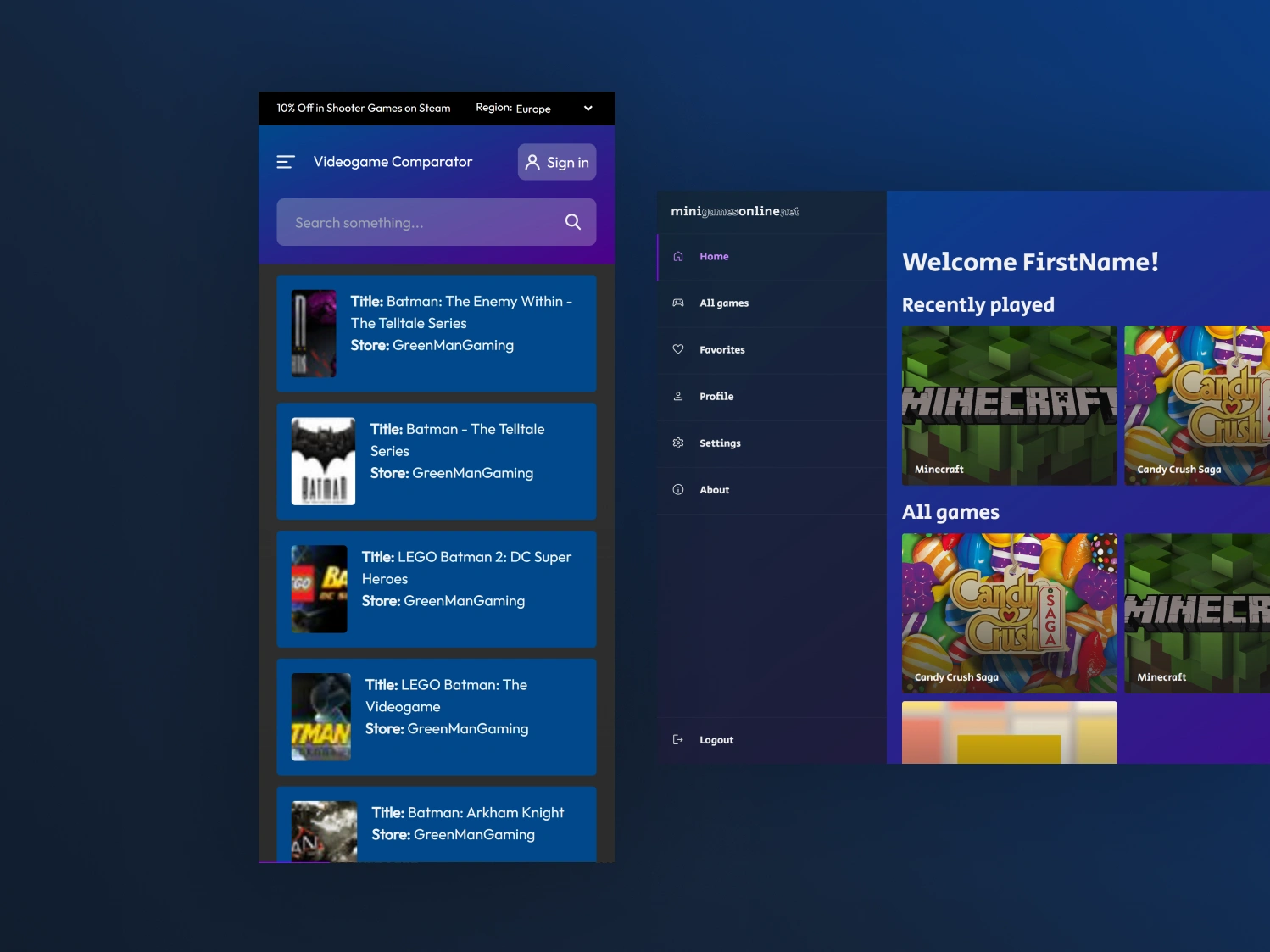The width and height of the screenshot is (1270, 952).
Task: Focus the Search something input field
Action: click(436, 222)
